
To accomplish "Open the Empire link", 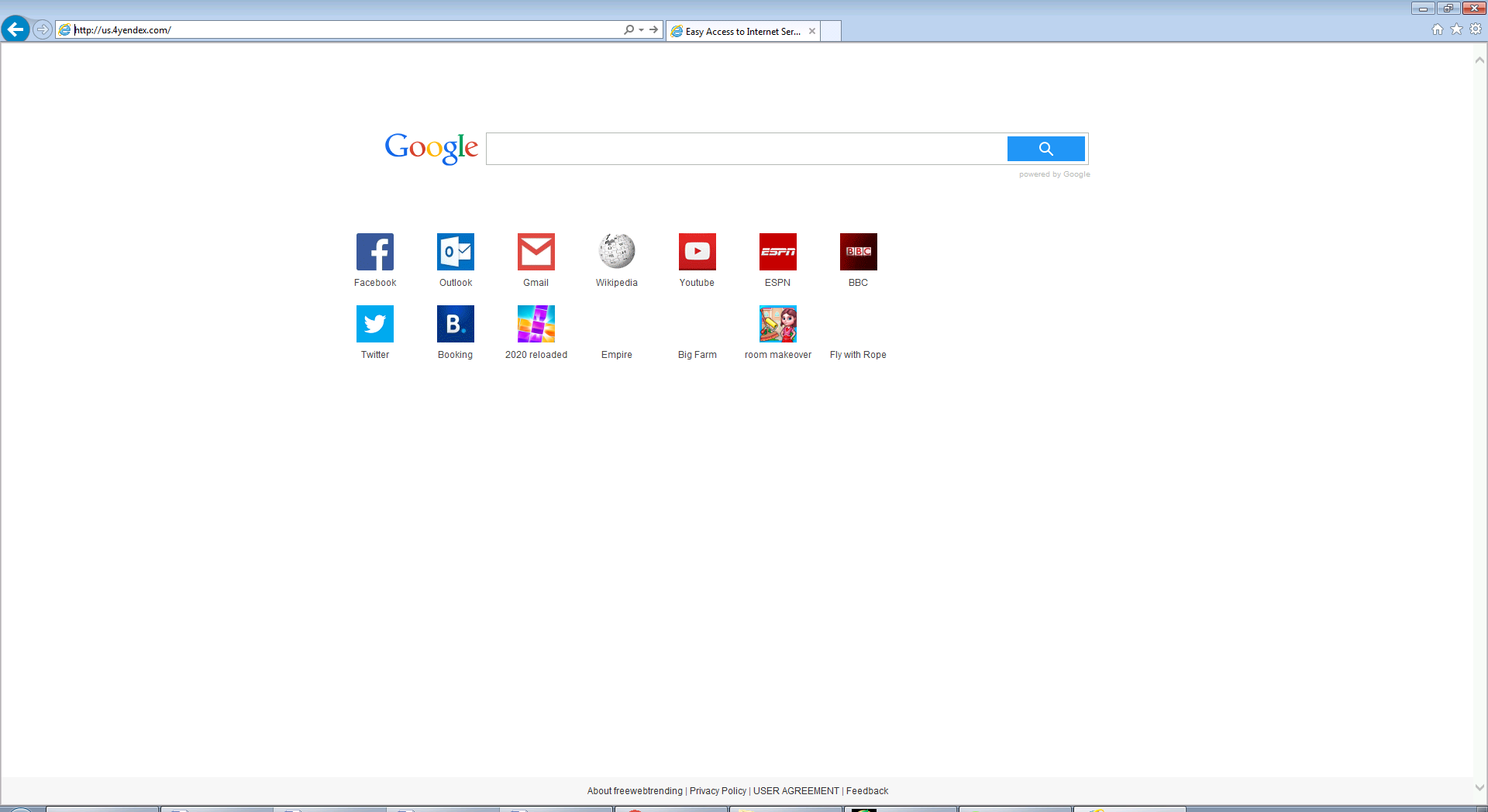I will (x=617, y=355).
